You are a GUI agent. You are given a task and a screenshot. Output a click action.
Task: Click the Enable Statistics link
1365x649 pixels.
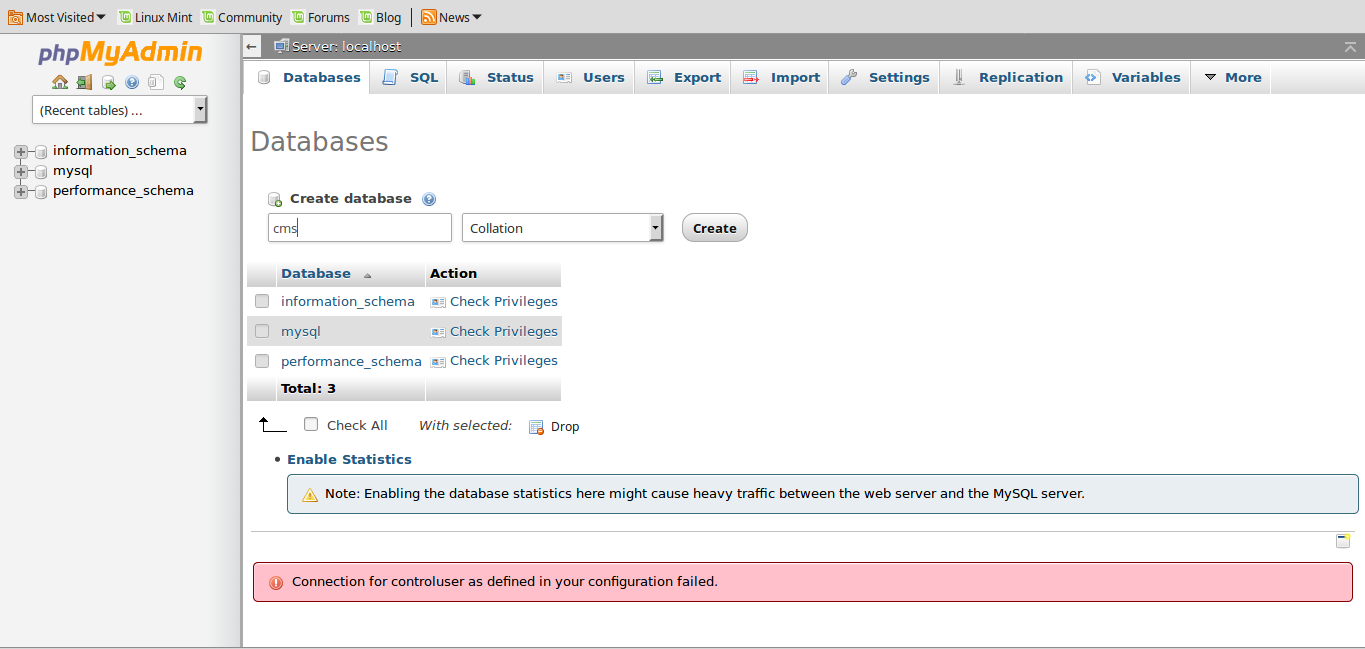click(349, 460)
